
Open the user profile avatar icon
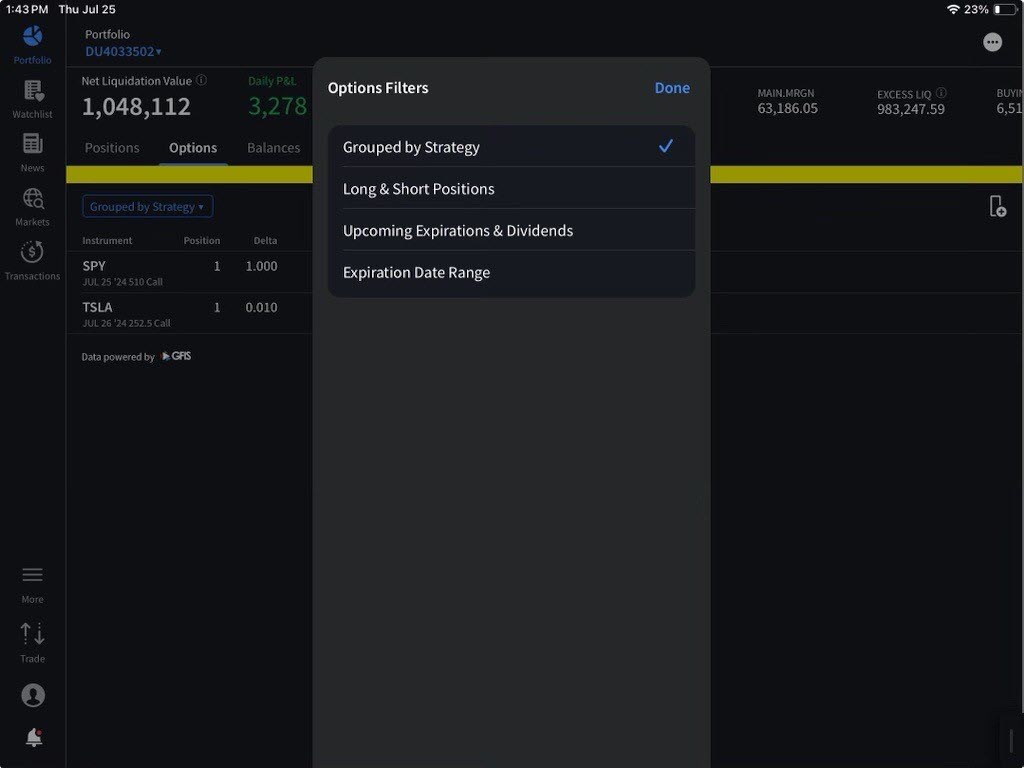(x=33, y=695)
